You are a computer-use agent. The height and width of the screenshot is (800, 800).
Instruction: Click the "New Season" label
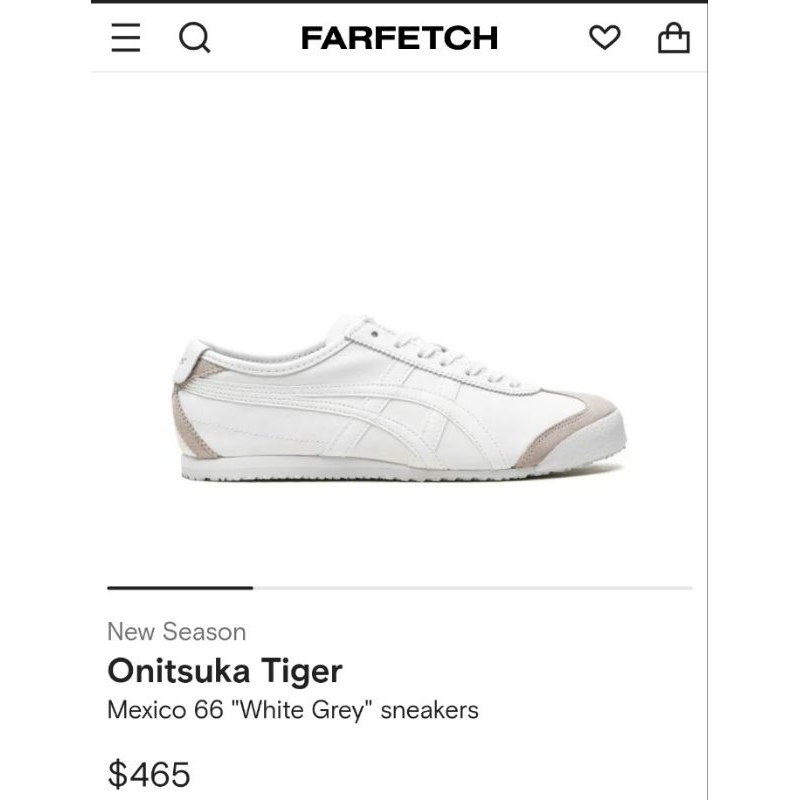pyautogui.click(x=176, y=631)
